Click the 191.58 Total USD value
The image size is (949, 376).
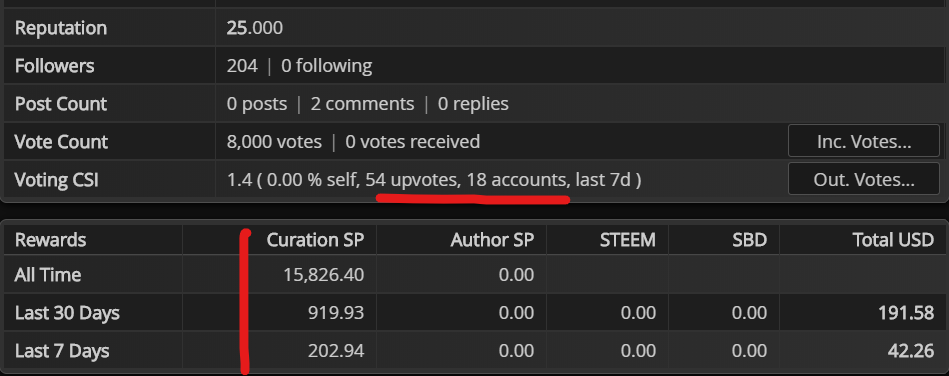906,313
